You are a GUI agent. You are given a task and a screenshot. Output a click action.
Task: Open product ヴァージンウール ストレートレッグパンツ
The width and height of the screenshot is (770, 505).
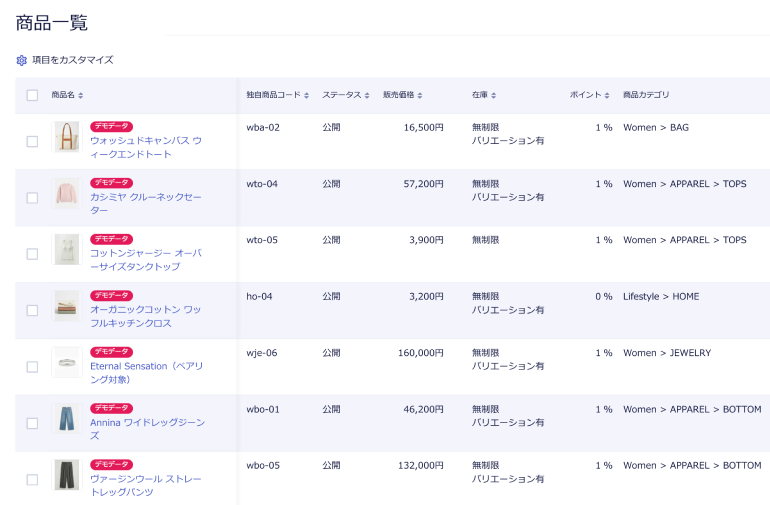pyautogui.click(x=146, y=485)
